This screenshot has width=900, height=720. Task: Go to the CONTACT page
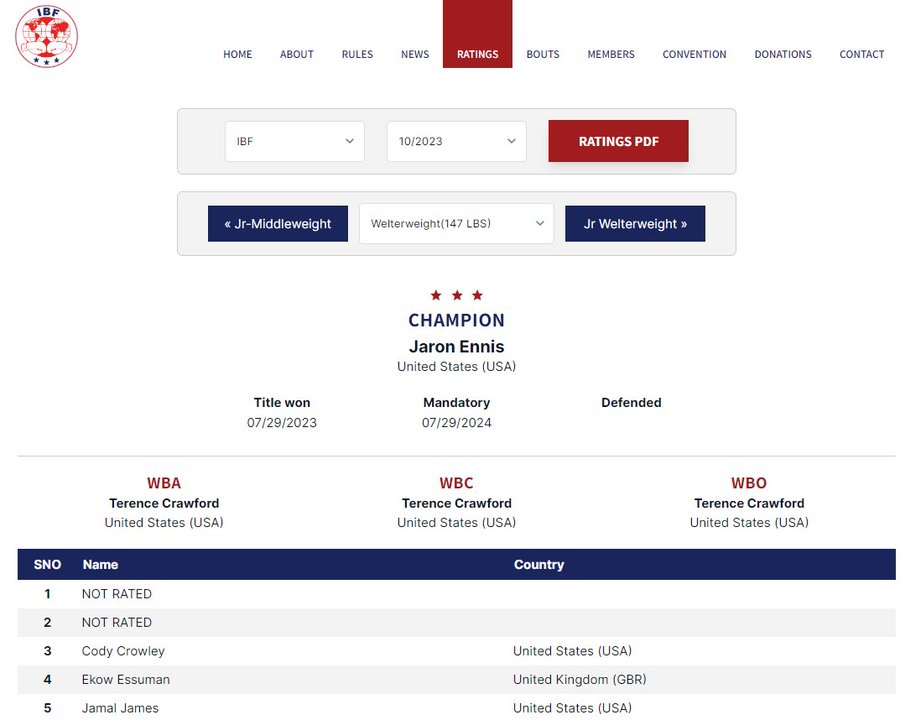(x=862, y=54)
